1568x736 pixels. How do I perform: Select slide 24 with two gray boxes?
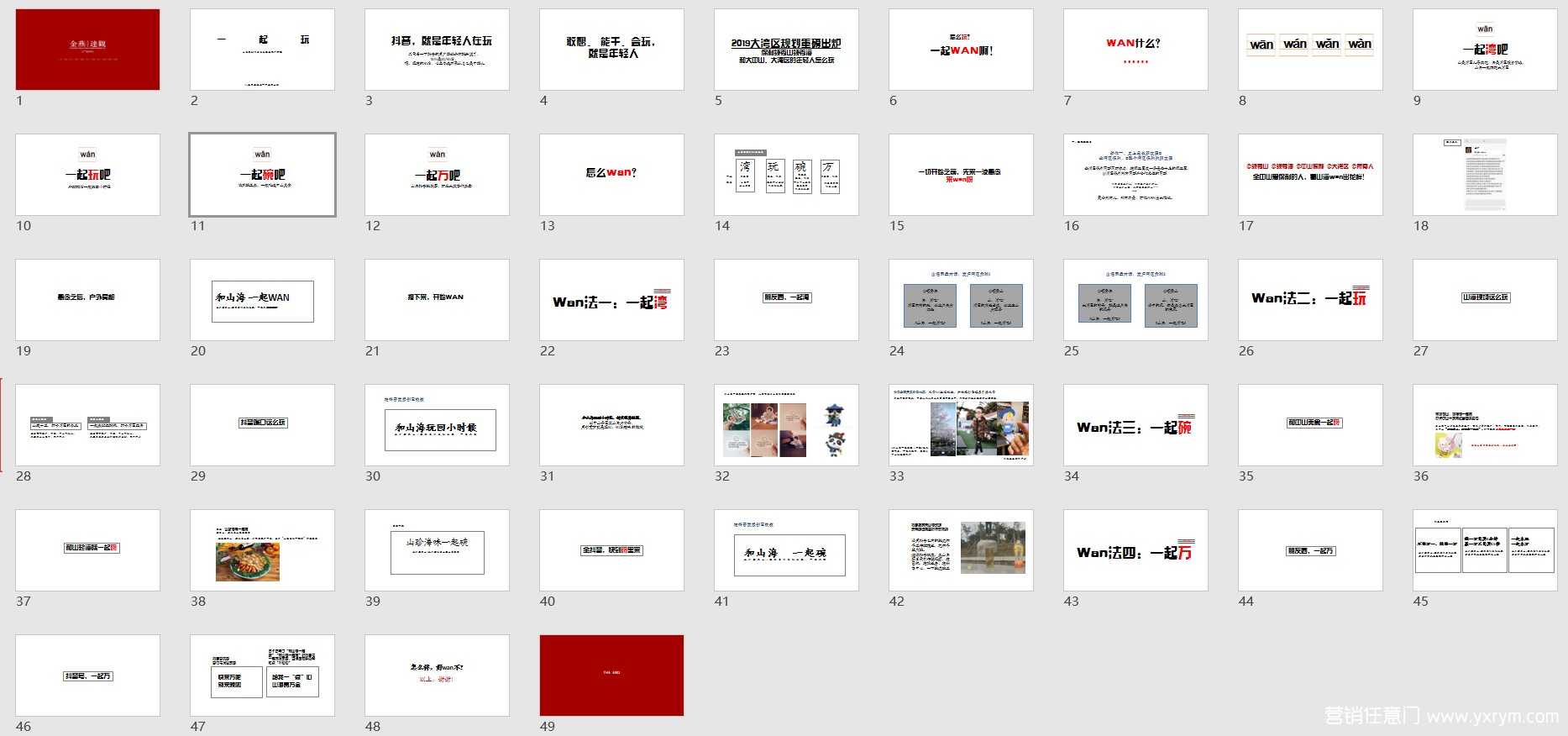(x=961, y=300)
